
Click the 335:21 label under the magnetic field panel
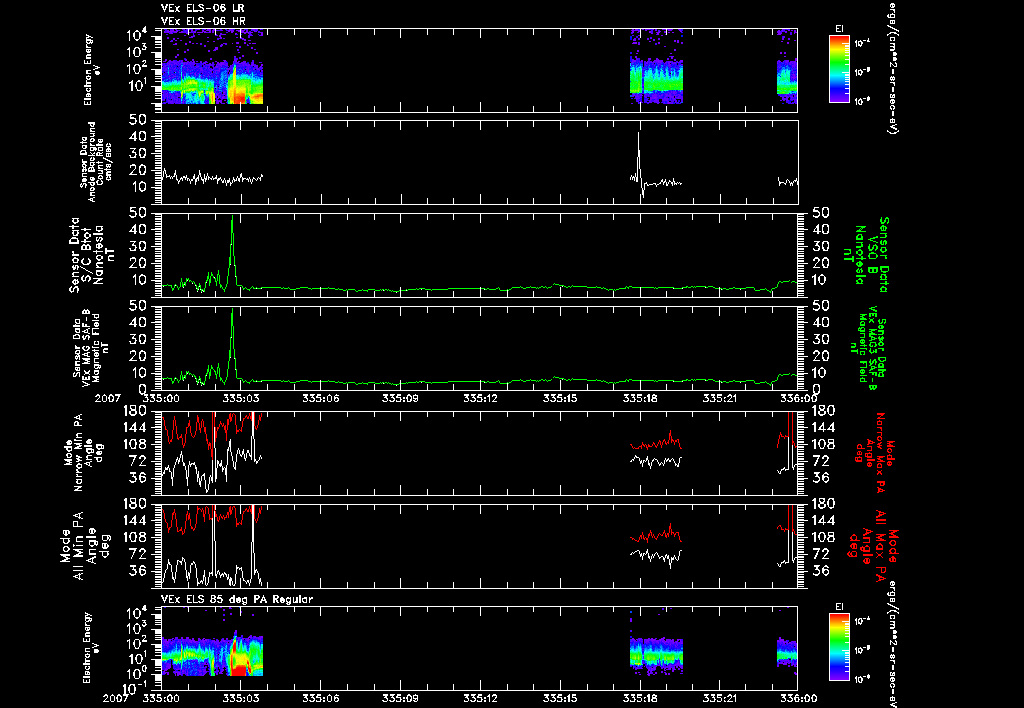point(720,398)
